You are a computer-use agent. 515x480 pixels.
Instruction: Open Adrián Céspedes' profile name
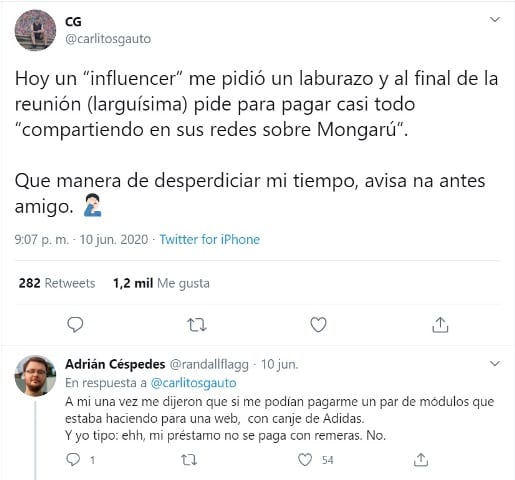[115, 364]
